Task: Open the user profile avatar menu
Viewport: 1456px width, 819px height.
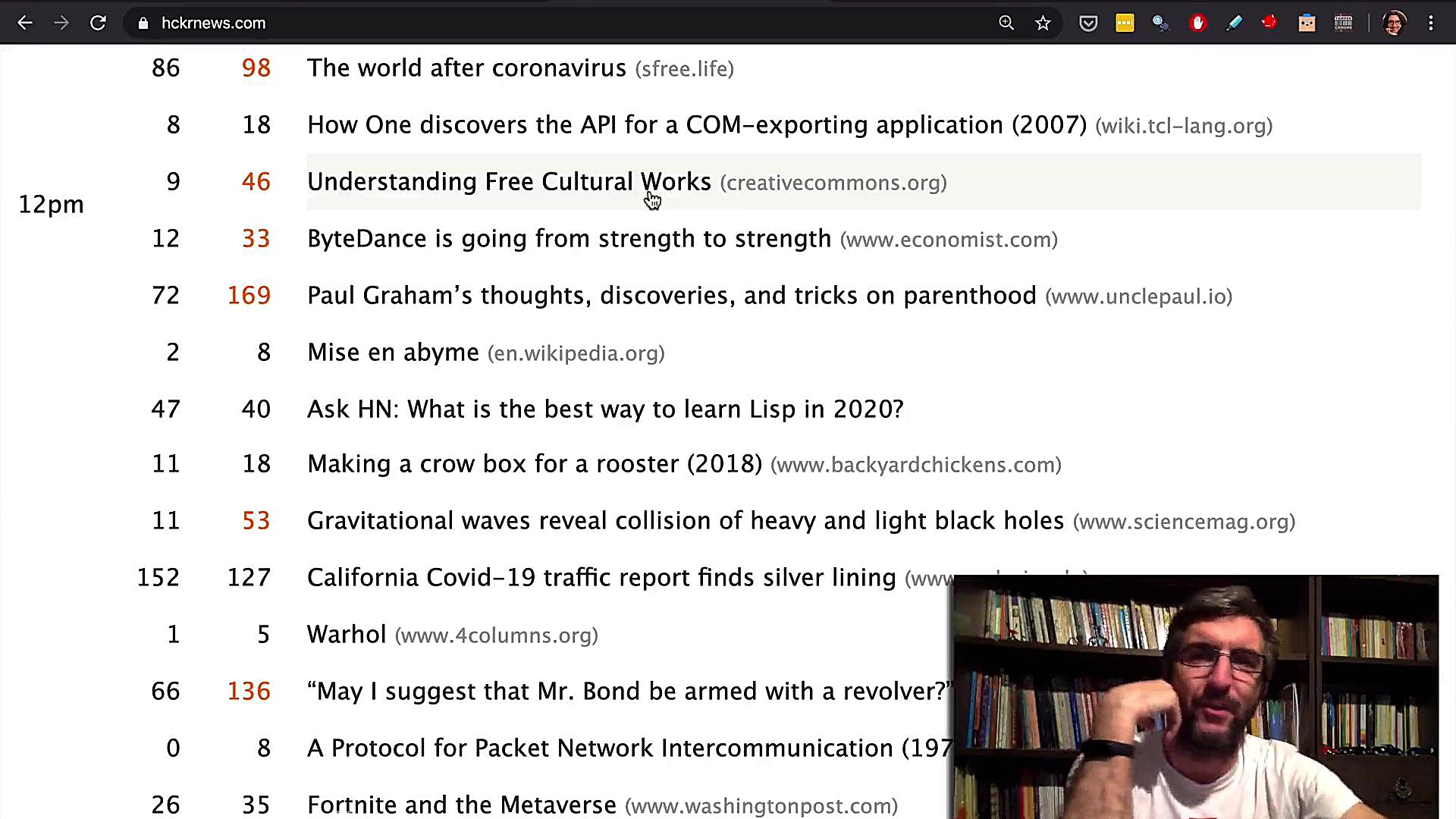Action: point(1394,23)
